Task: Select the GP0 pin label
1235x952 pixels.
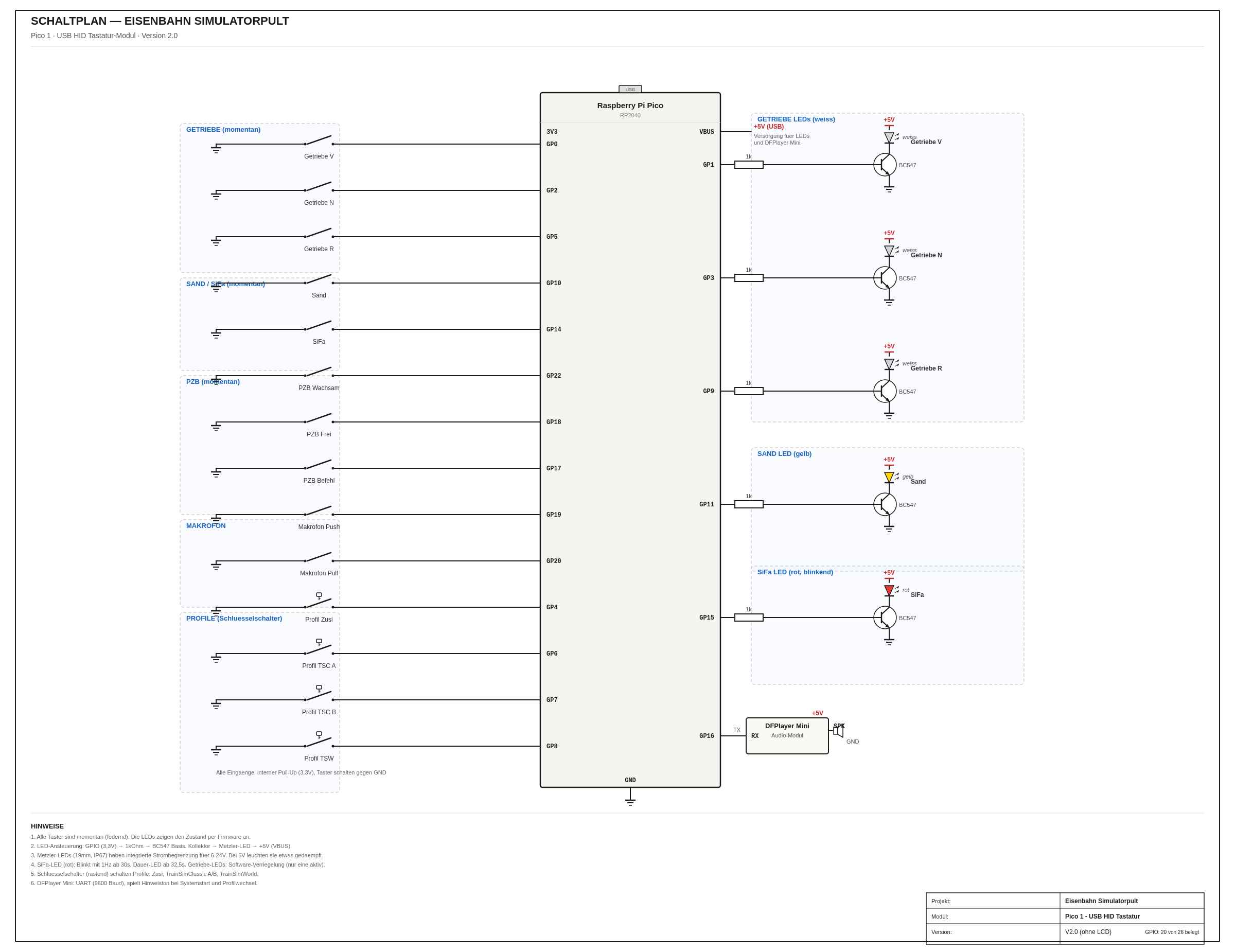Action: (x=552, y=145)
